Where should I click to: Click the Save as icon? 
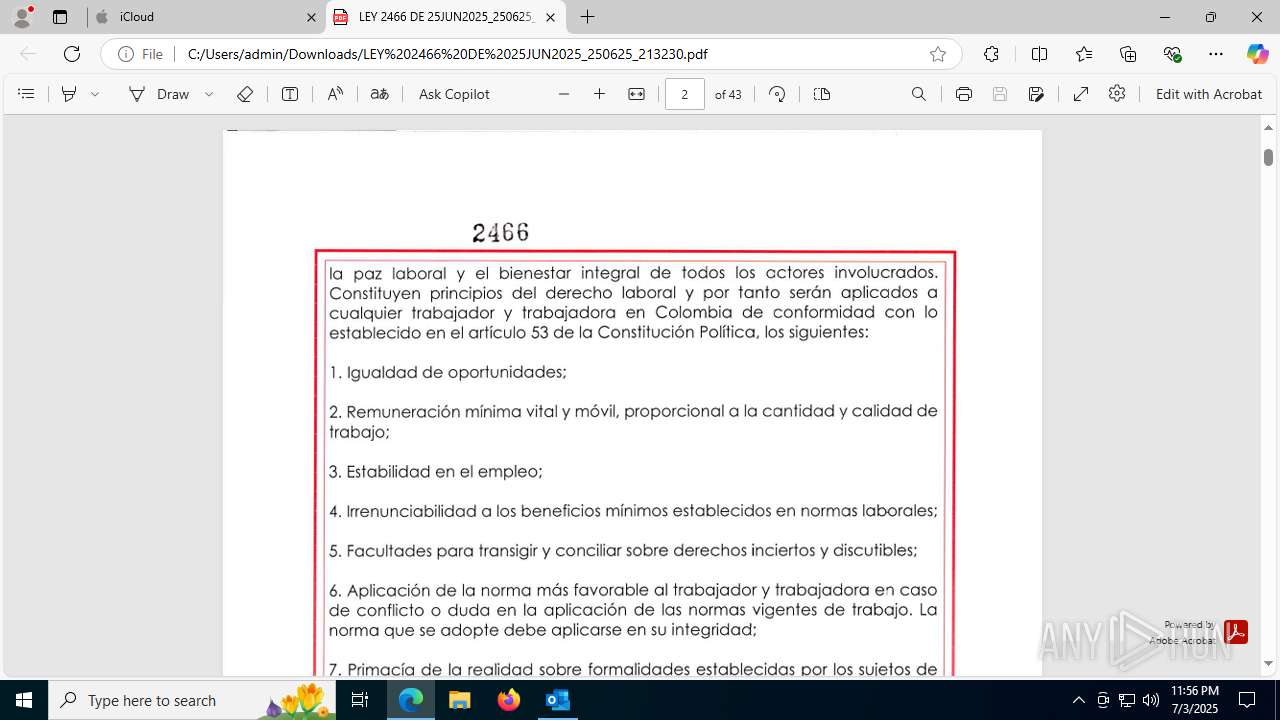pyautogui.click(x=1036, y=94)
